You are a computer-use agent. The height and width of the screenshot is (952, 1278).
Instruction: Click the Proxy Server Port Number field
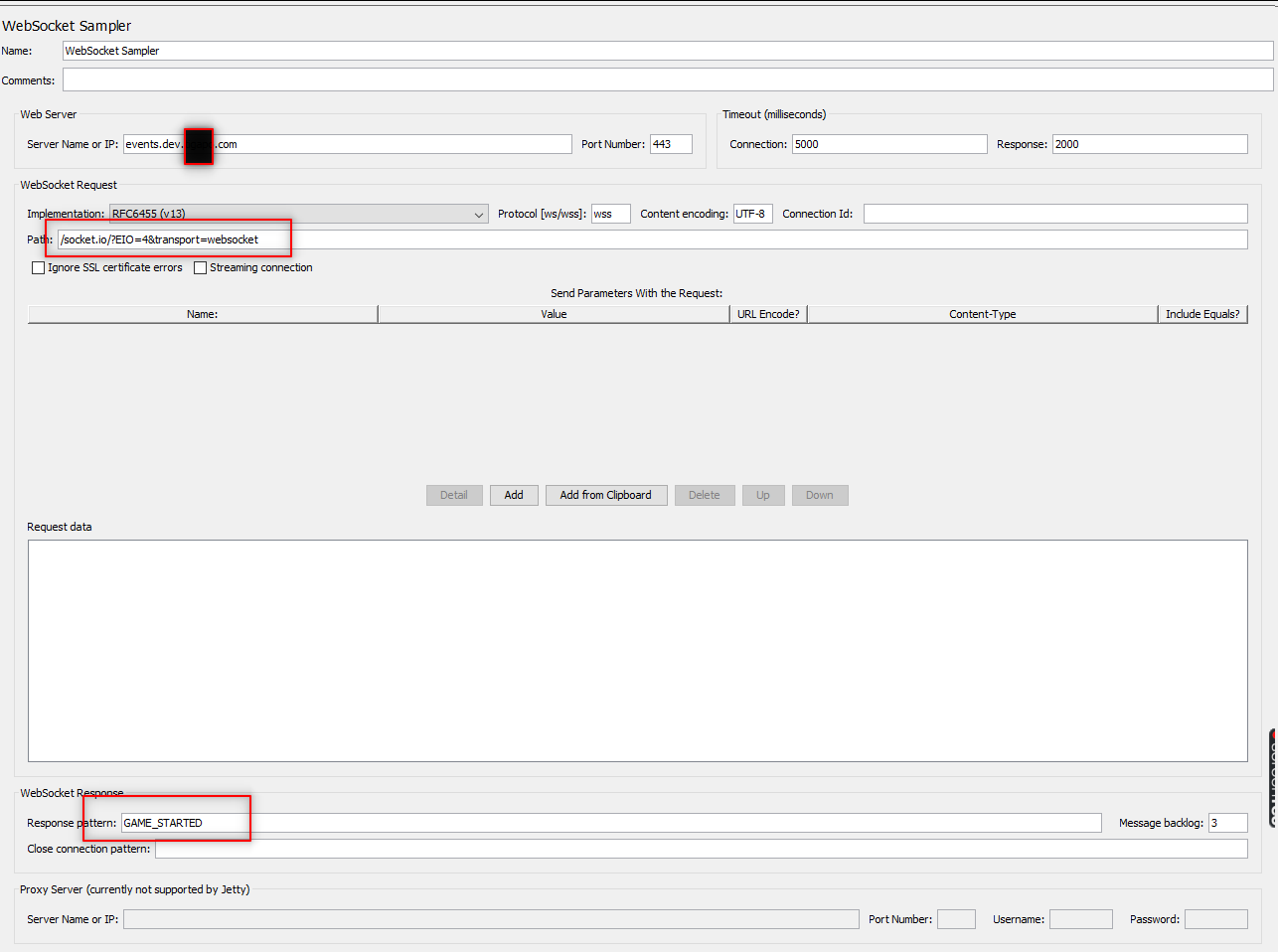click(x=956, y=919)
